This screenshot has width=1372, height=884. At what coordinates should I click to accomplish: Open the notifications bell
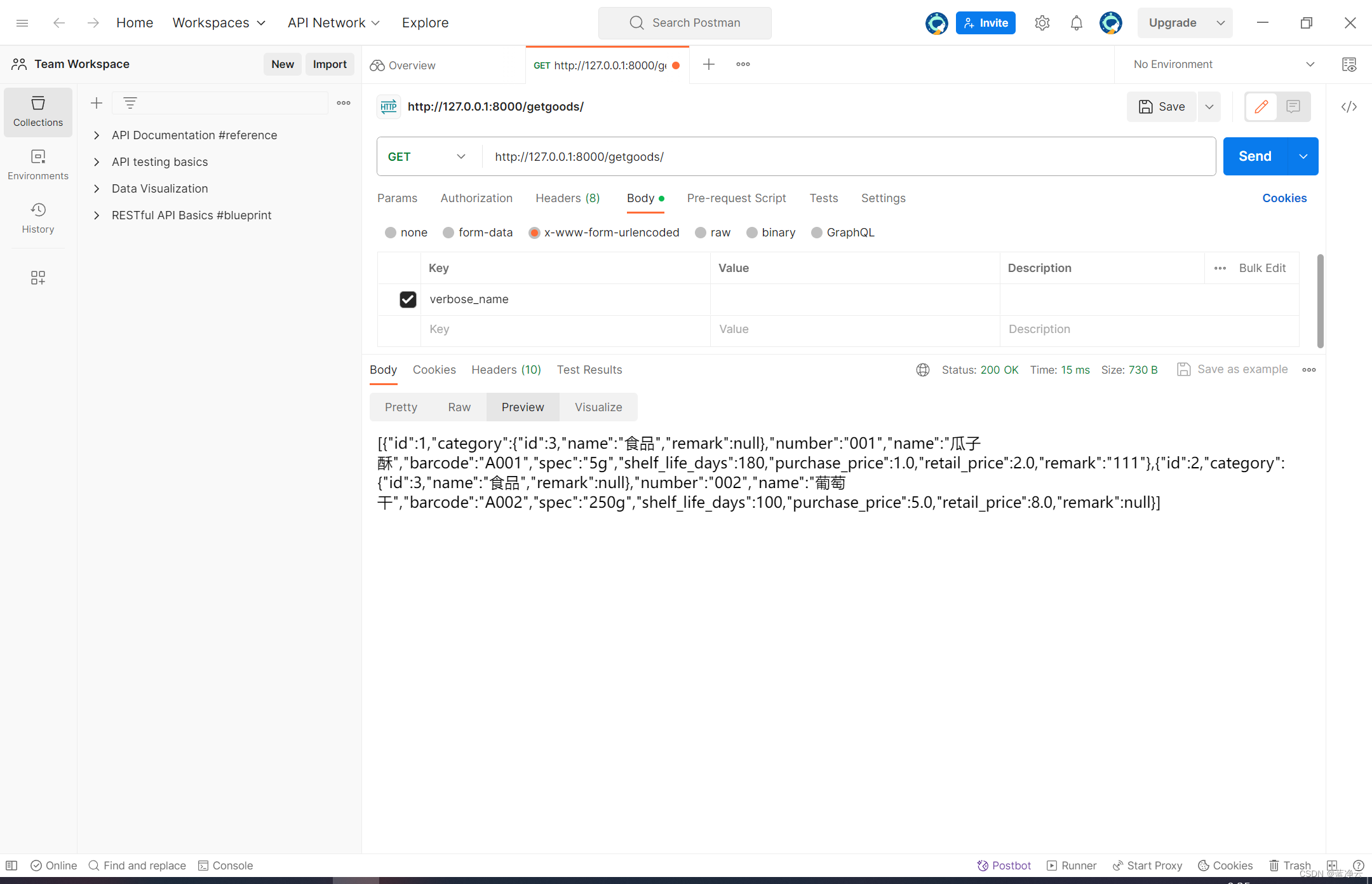(x=1076, y=23)
